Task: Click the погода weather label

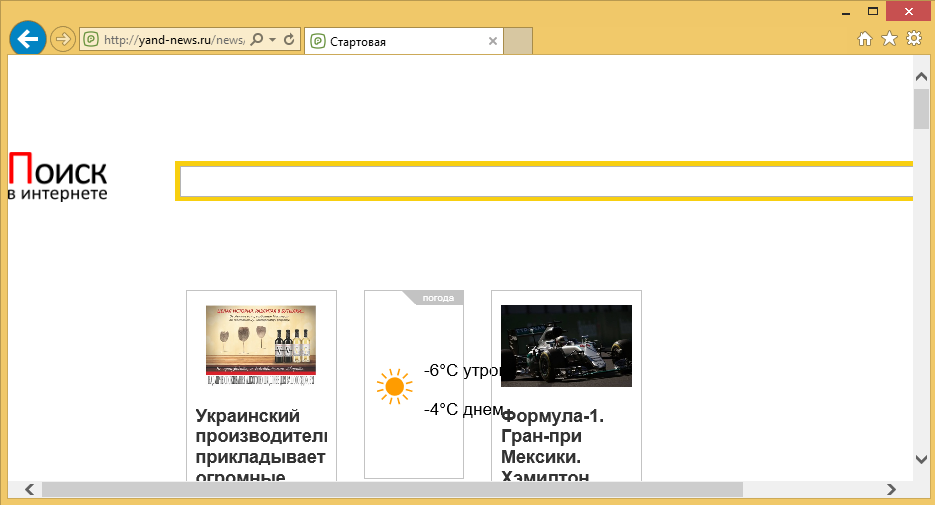Action: (438, 298)
